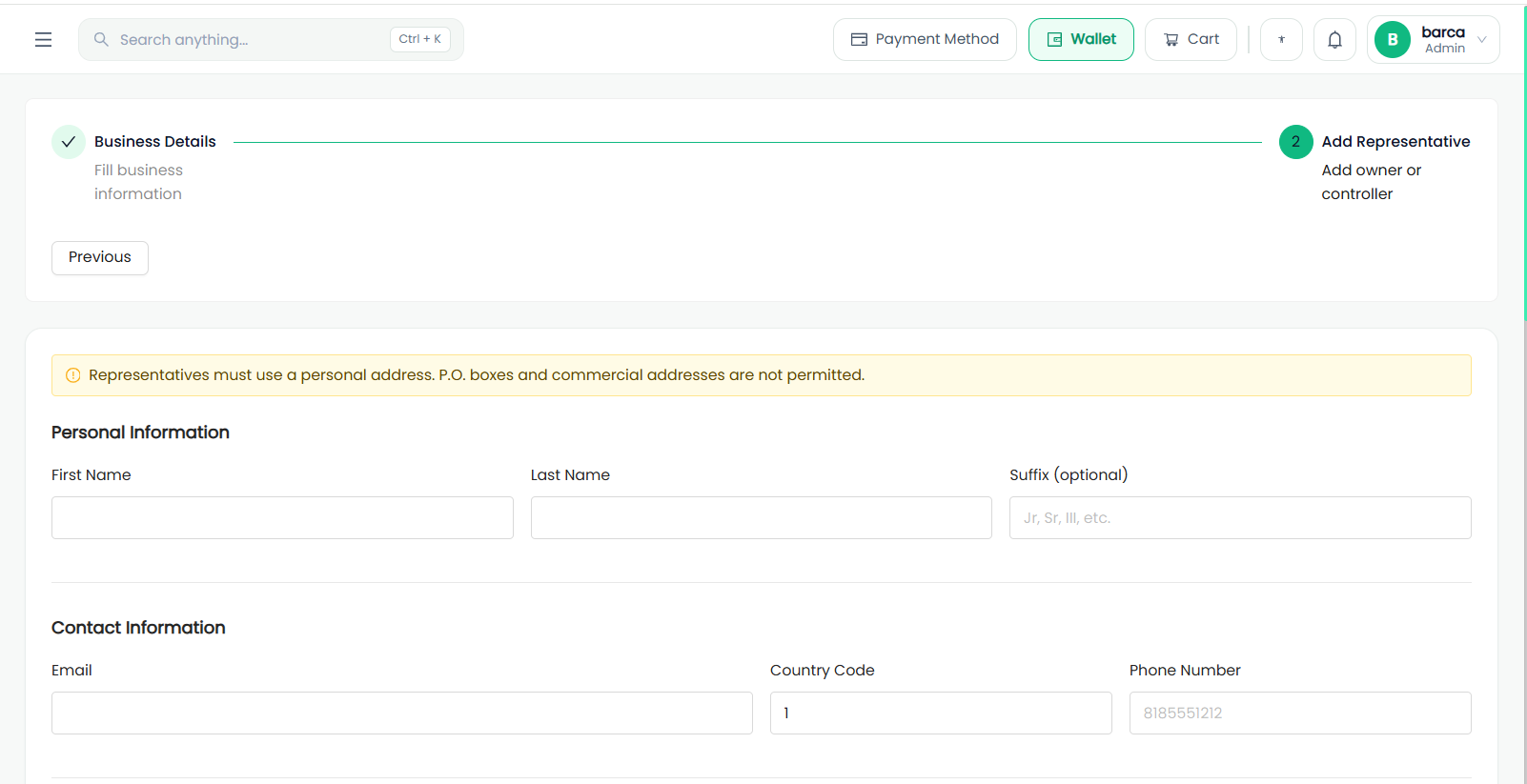
Task: Select the Business Details step label
Action: [x=155, y=142]
